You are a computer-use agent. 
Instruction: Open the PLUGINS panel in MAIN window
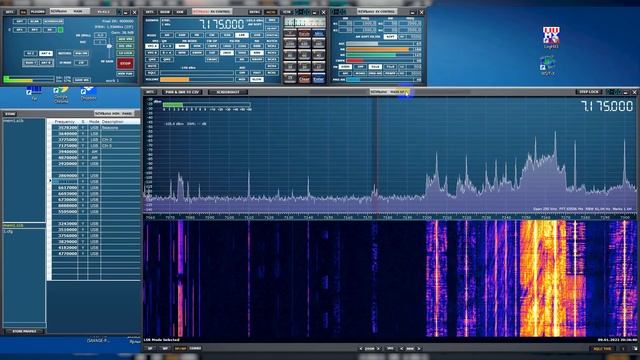(x=38, y=12)
